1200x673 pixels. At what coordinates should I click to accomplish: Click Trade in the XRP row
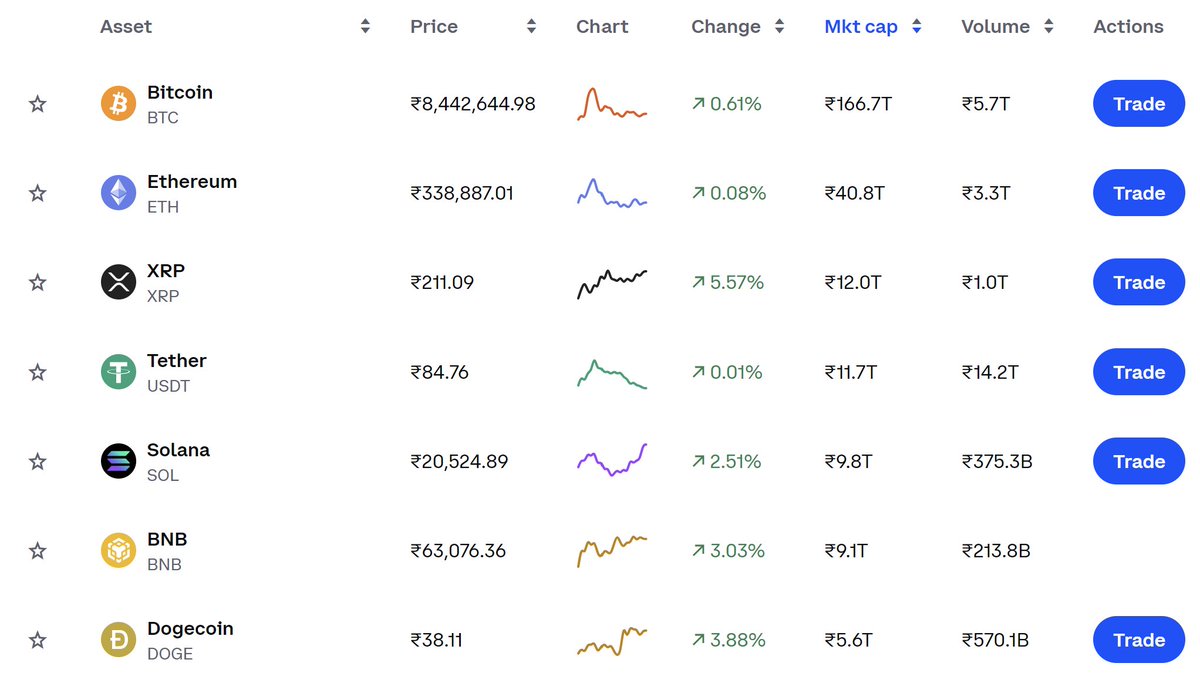click(x=1139, y=283)
